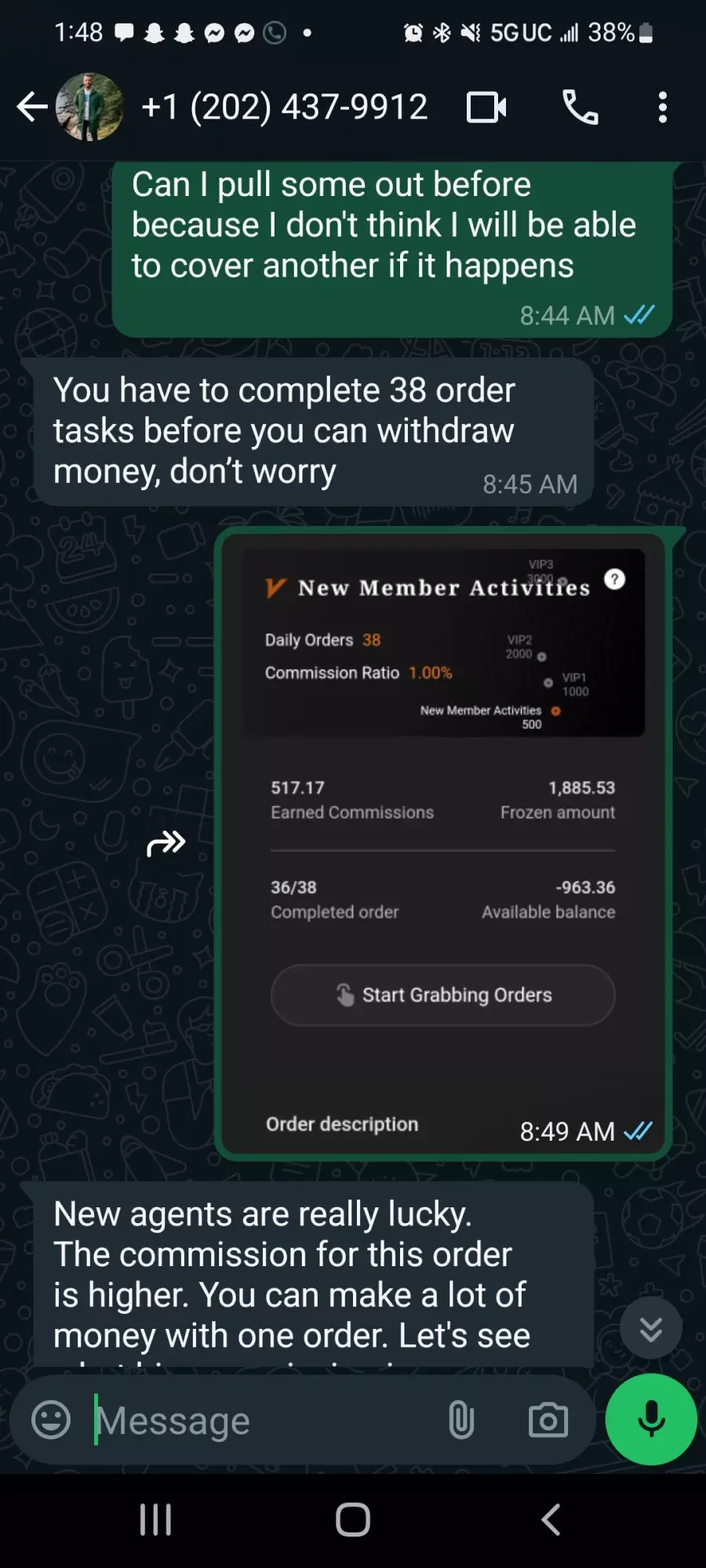Tap the paperclip attachment icon
The width and height of the screenshot is (706, 1568).
pos(461,1420)
